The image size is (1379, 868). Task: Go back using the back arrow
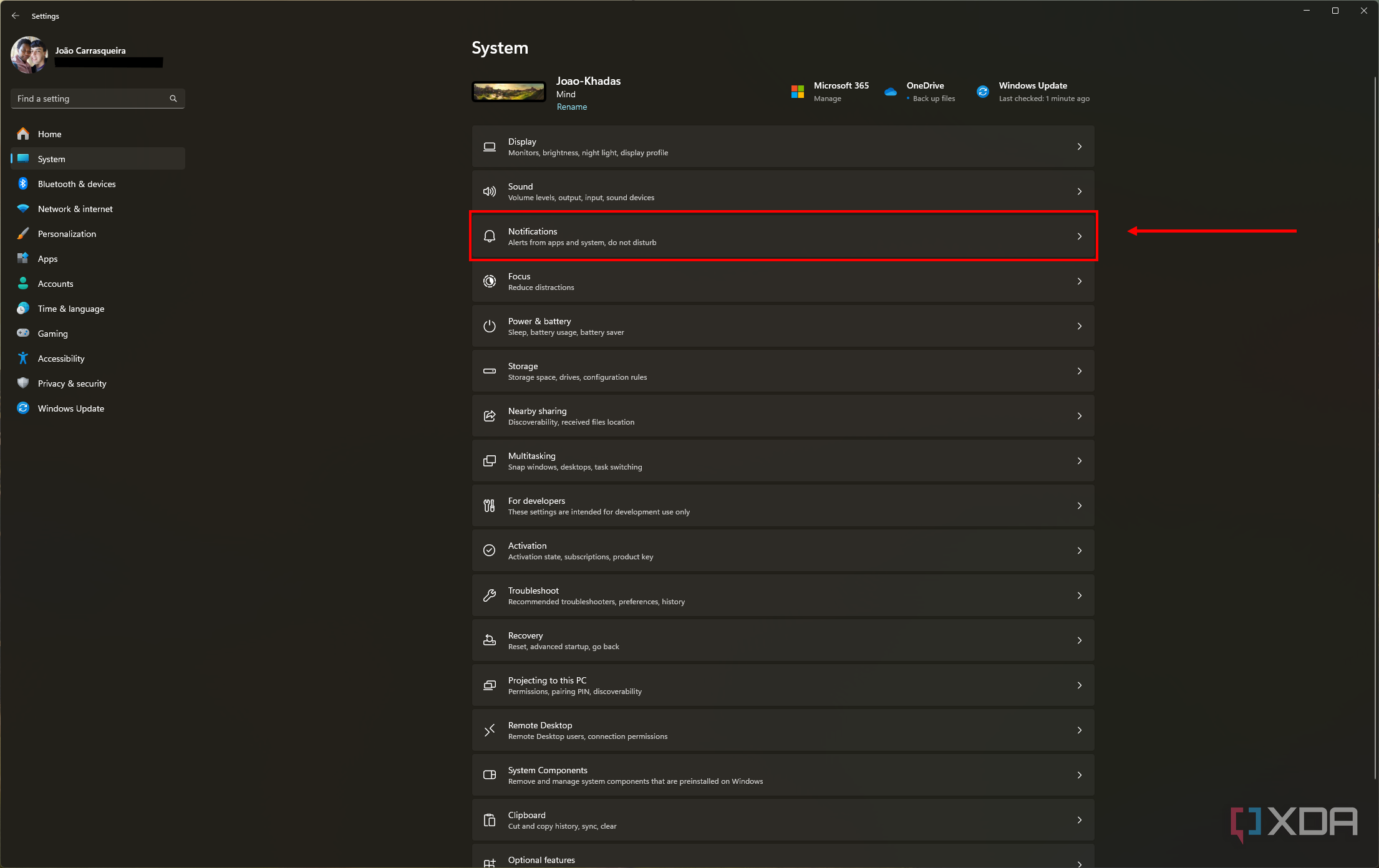pos(16,16)
